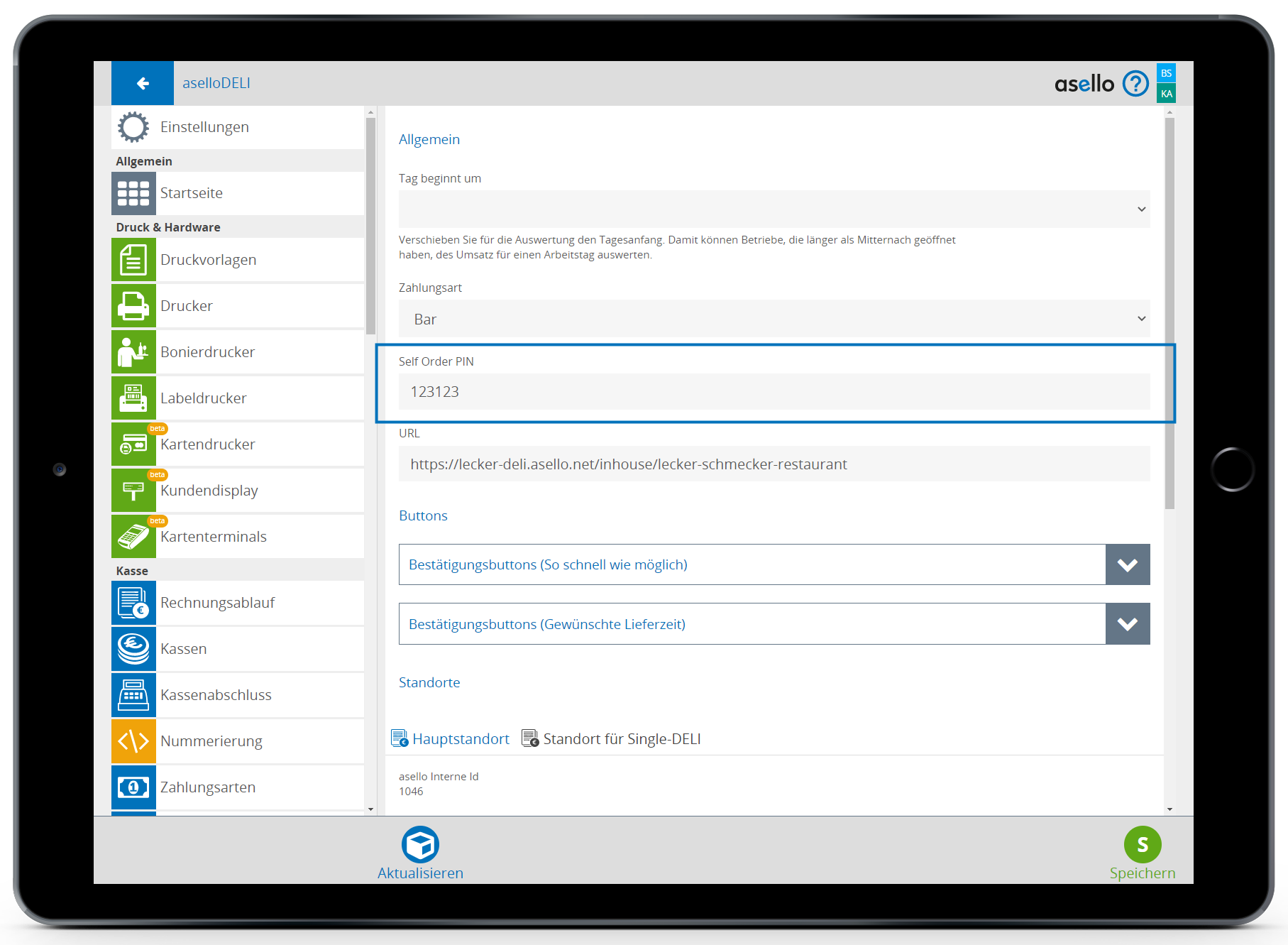Expand Bestätigungsbuttons (So schnell wie möglich)
This screenshot has width=1288, height=945.
(1127, 565)
